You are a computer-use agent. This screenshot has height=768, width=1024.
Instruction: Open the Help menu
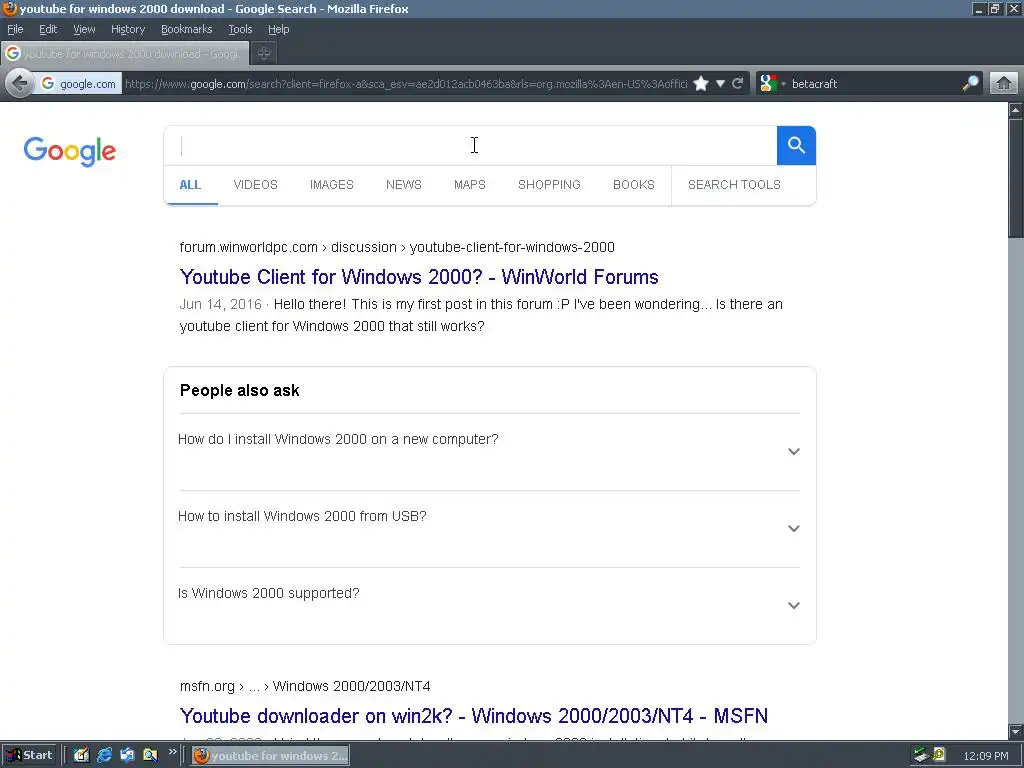click(x=279, y=29)
